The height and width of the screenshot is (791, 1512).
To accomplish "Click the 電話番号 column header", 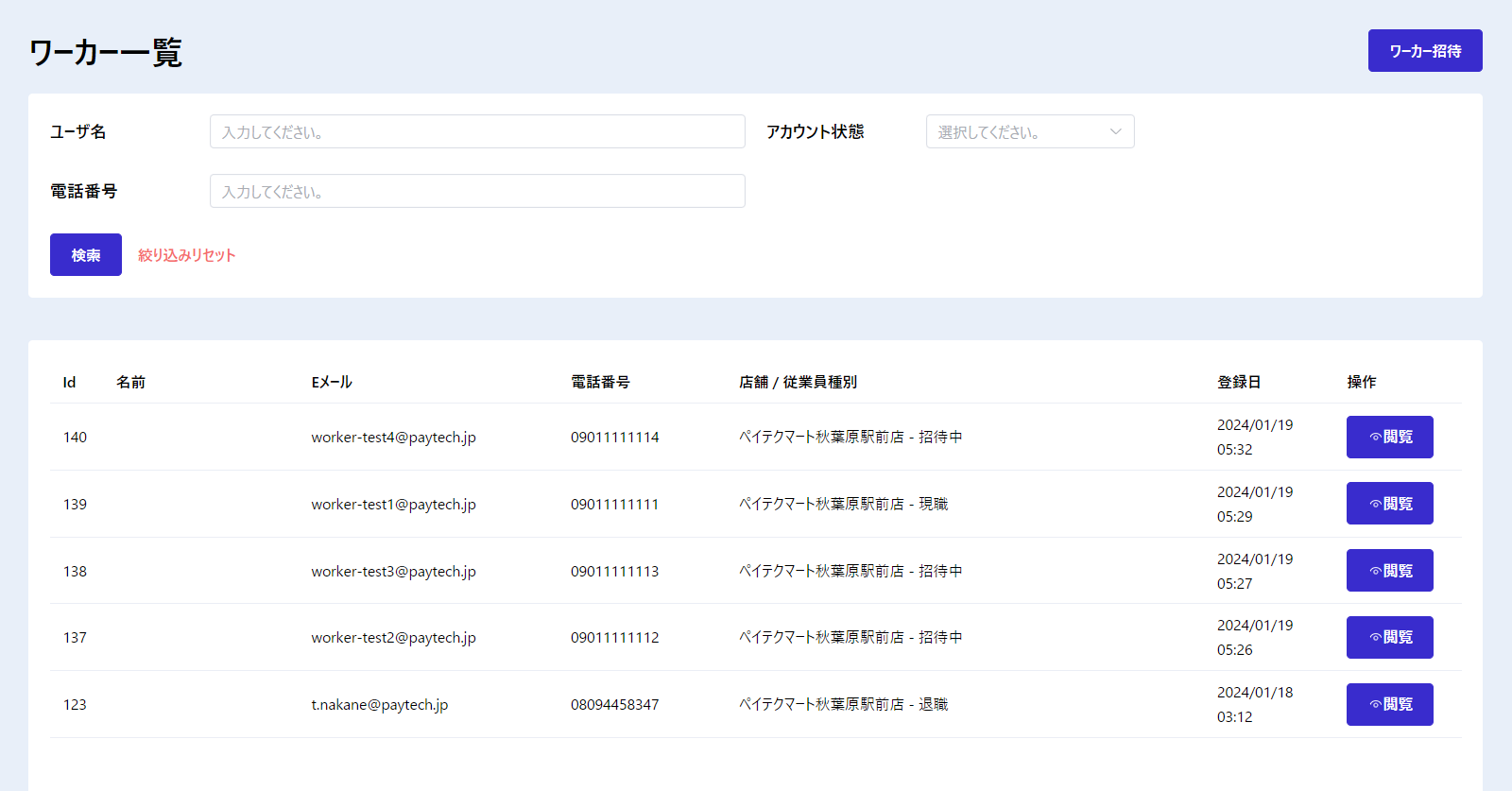I will pyautogui.click(x=600, y=382).
